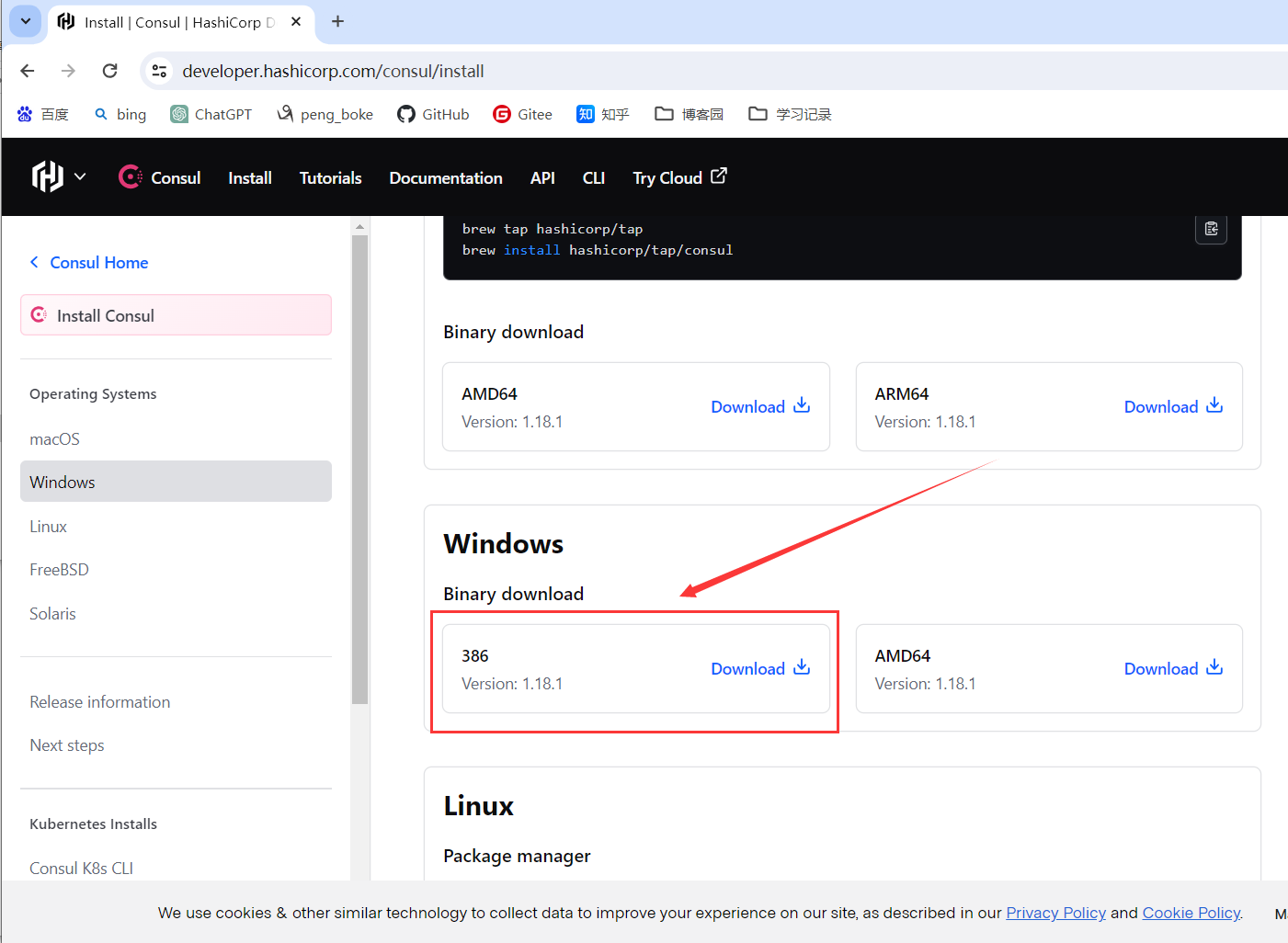Reload the current page

pos(110,71)
